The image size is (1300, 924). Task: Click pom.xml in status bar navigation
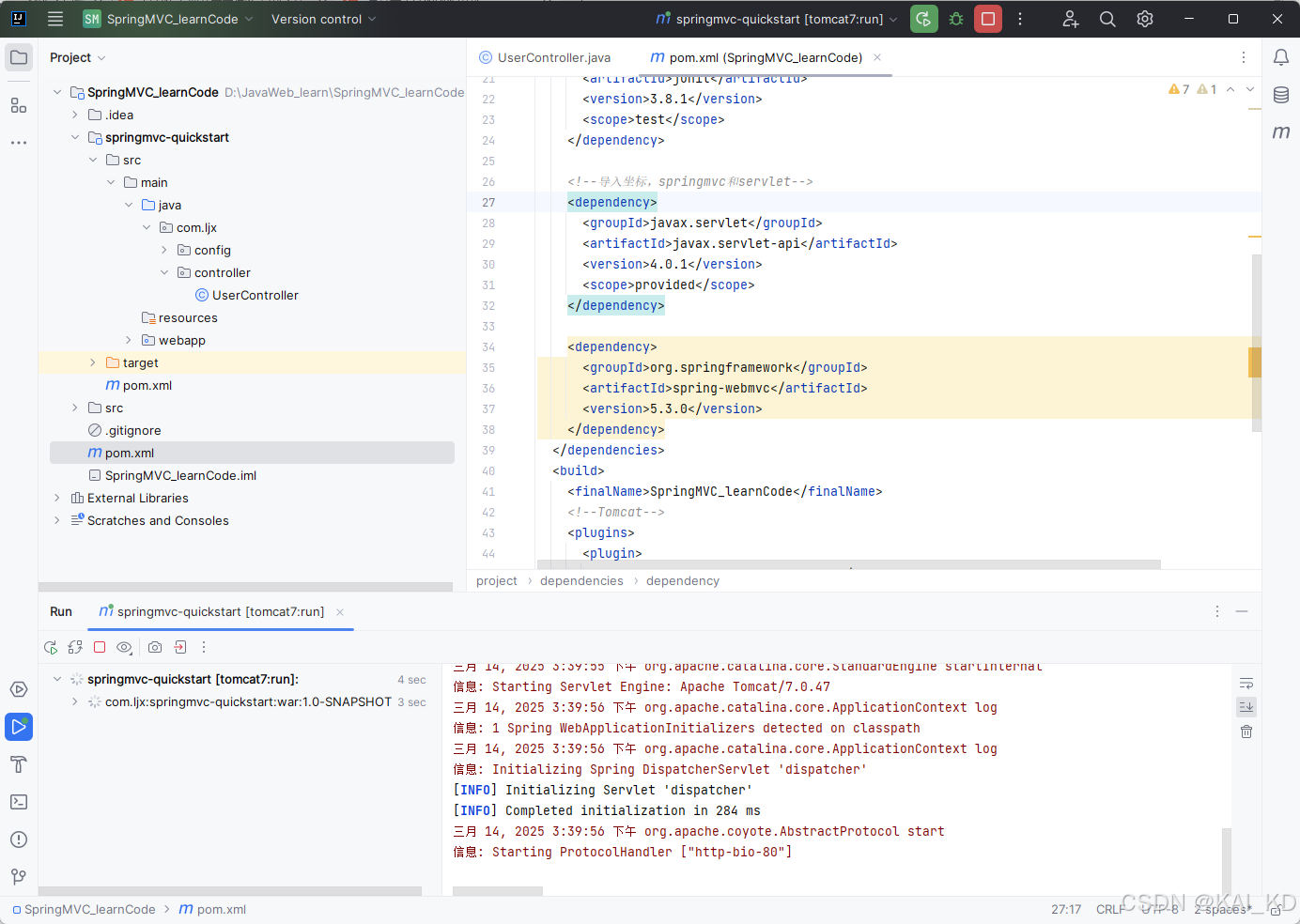click(213, 909)
